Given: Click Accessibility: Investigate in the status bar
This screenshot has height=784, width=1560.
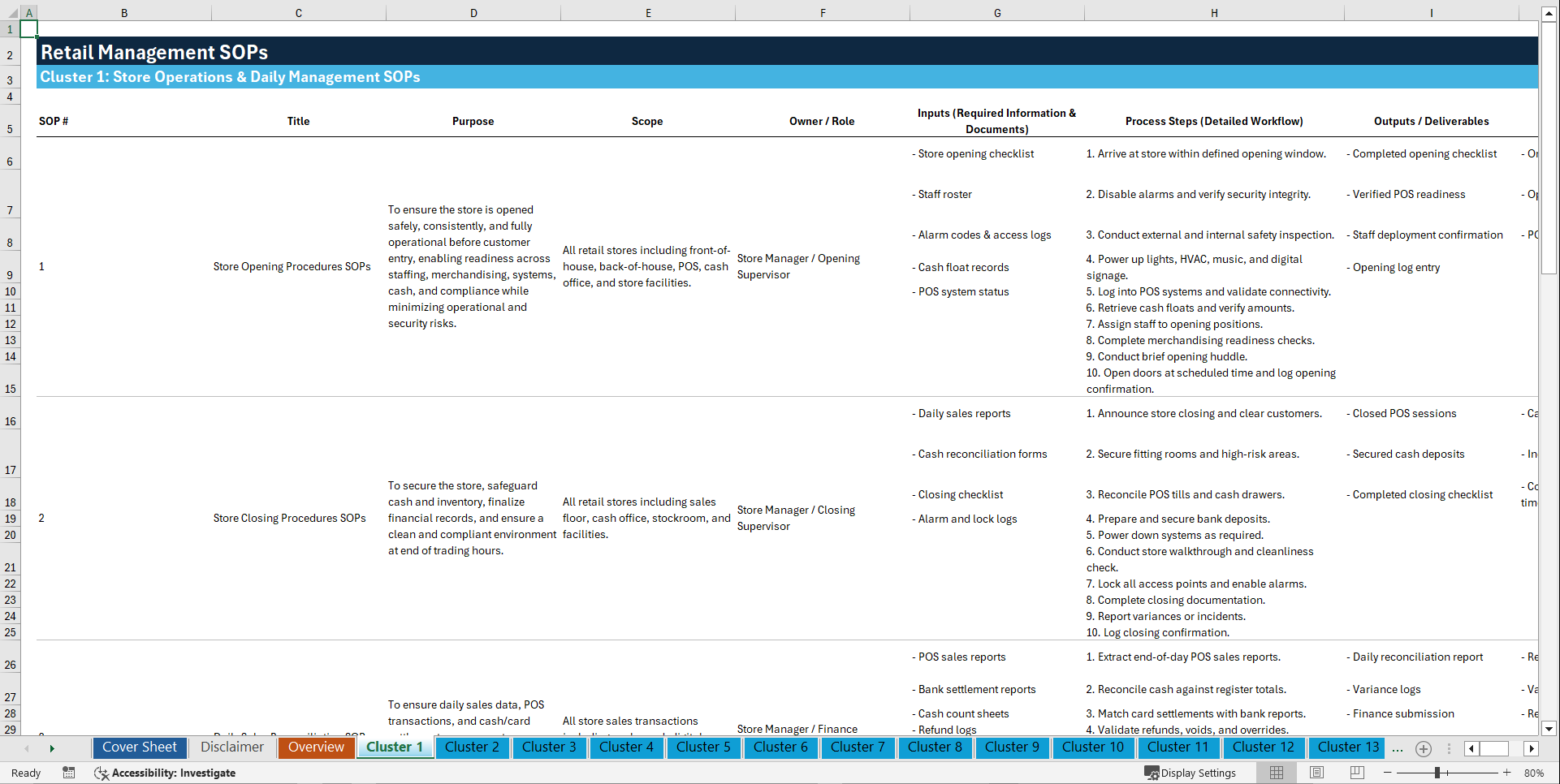Looking at the screenshot, I should 173,773.
